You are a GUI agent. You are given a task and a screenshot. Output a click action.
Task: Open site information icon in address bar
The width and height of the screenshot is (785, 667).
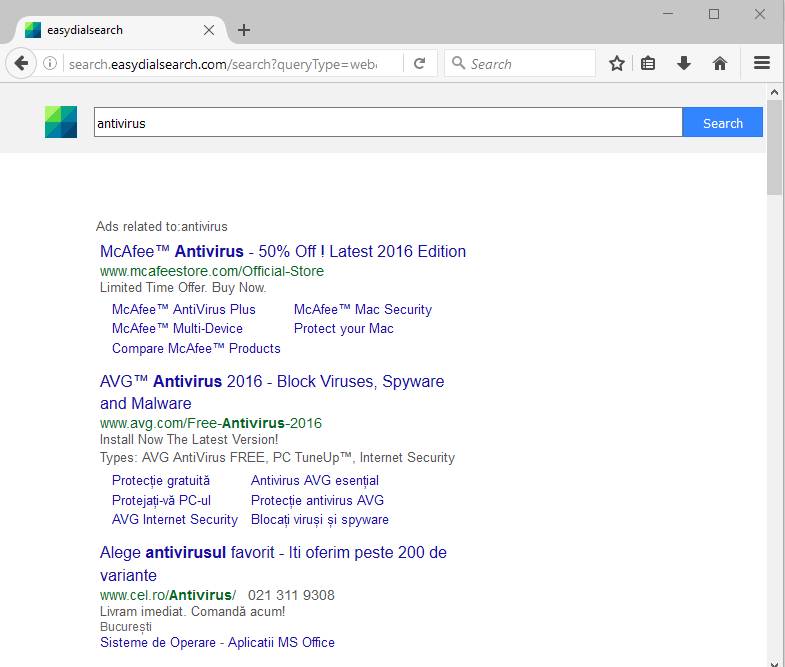[50, 64]
